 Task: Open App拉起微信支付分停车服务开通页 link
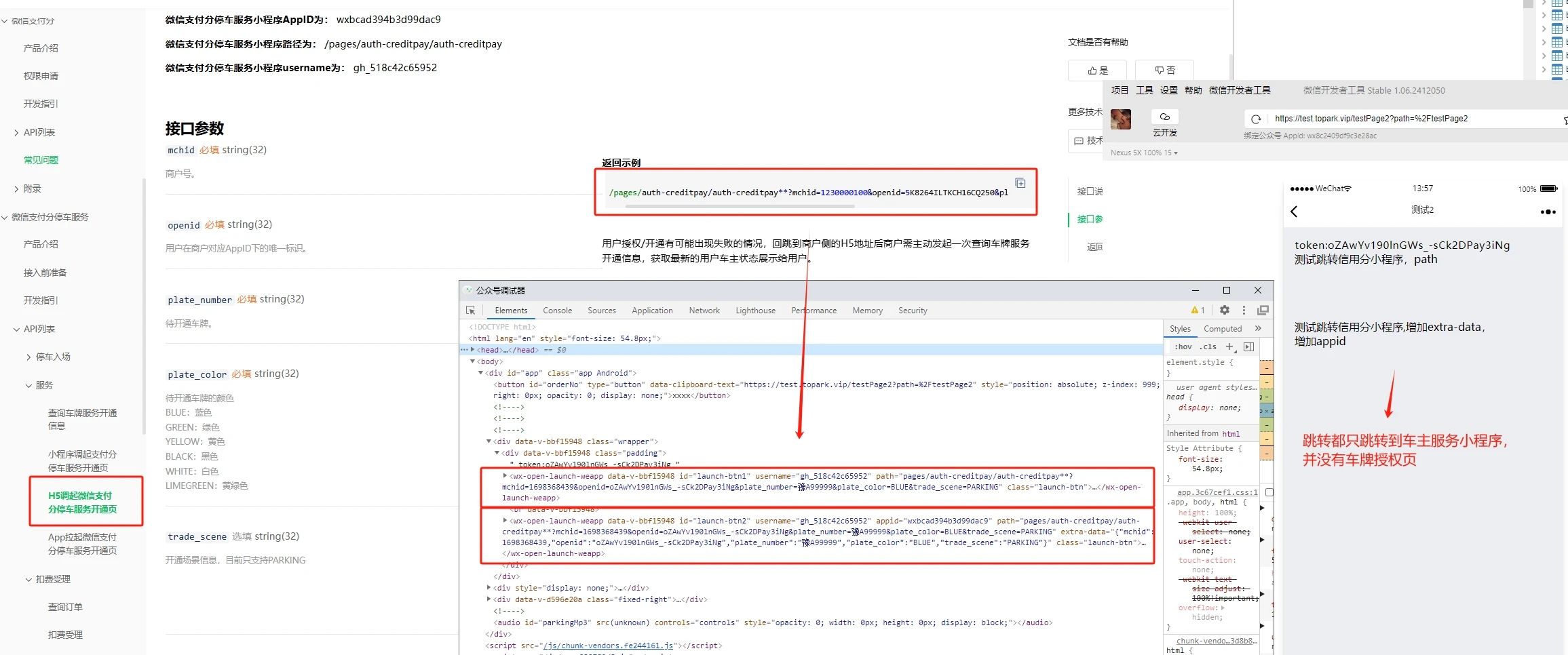[82, 544]
